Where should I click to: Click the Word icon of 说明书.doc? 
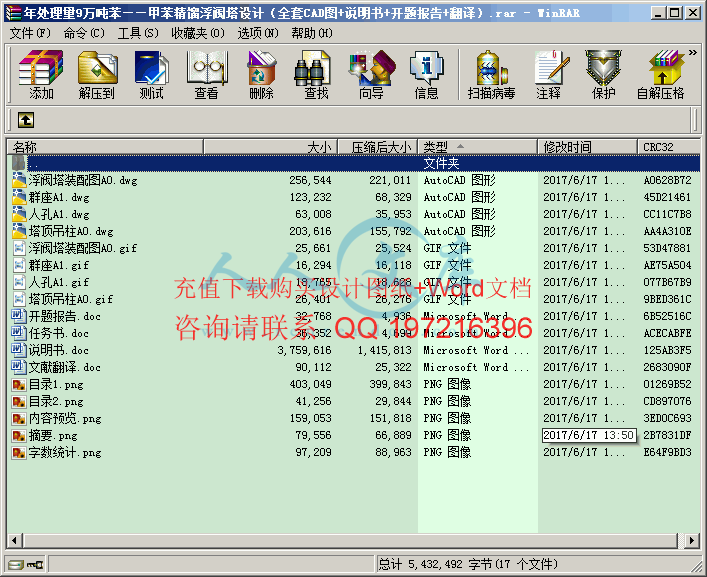click(18, 350)
